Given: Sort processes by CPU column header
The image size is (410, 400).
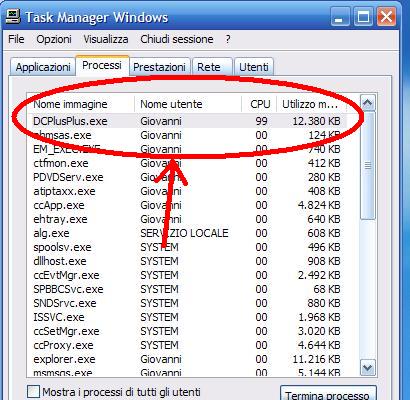Looking at the screenshot, I should tap(259, 104).
